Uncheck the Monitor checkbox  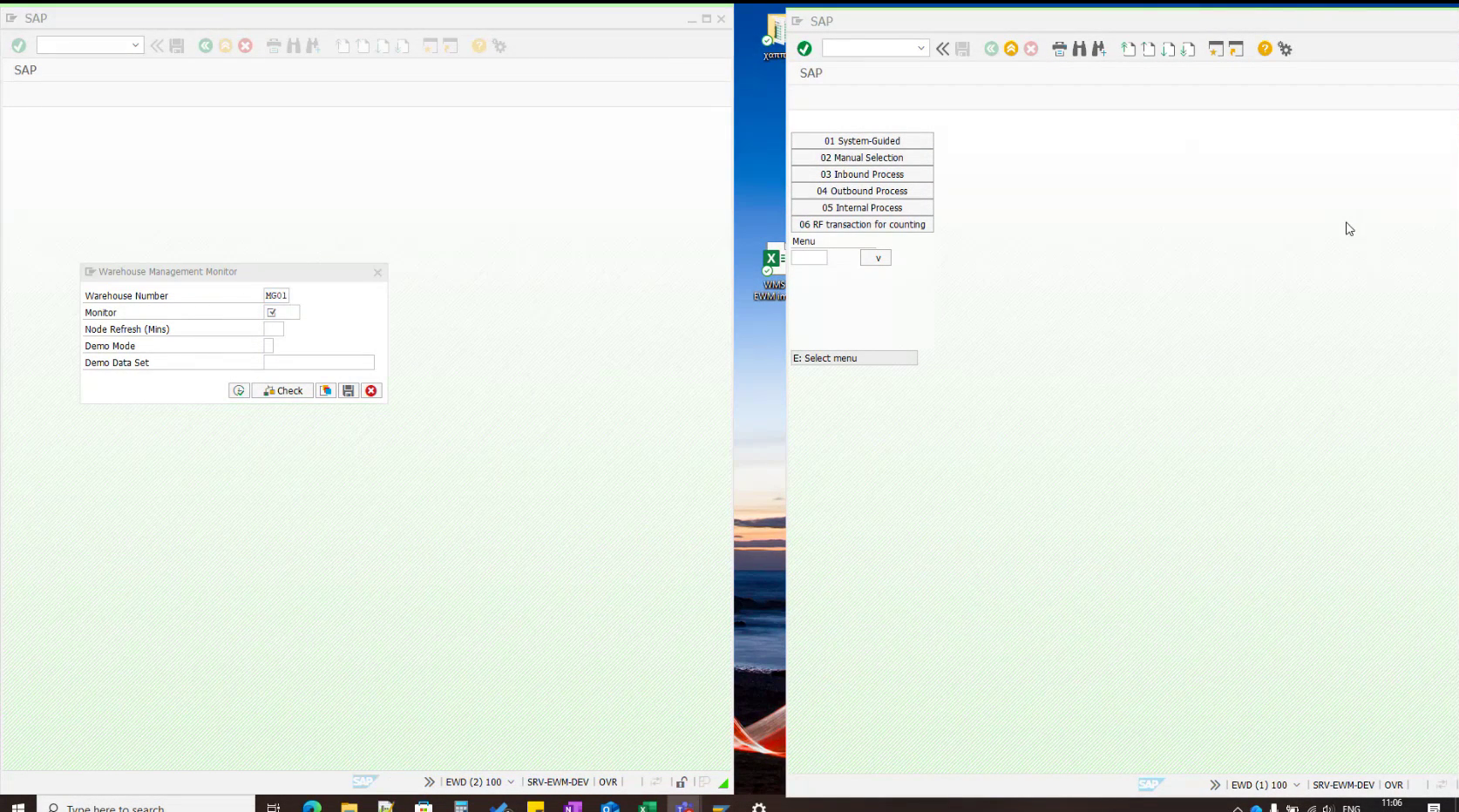[273, 312]
